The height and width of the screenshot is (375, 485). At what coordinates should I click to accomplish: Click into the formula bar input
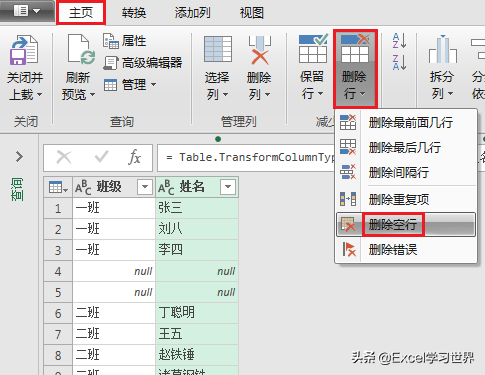[x=246, y=157]
